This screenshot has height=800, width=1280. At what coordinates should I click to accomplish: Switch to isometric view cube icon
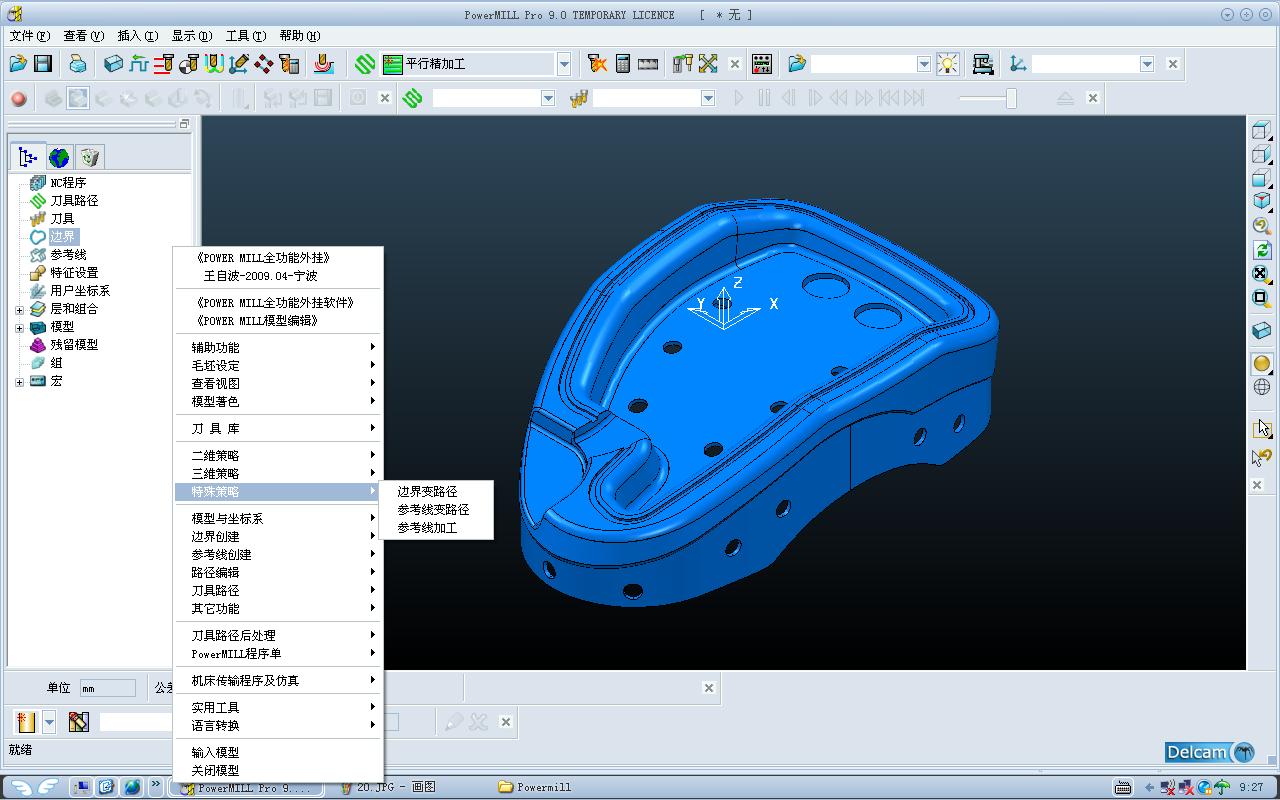pos(1262,202)
